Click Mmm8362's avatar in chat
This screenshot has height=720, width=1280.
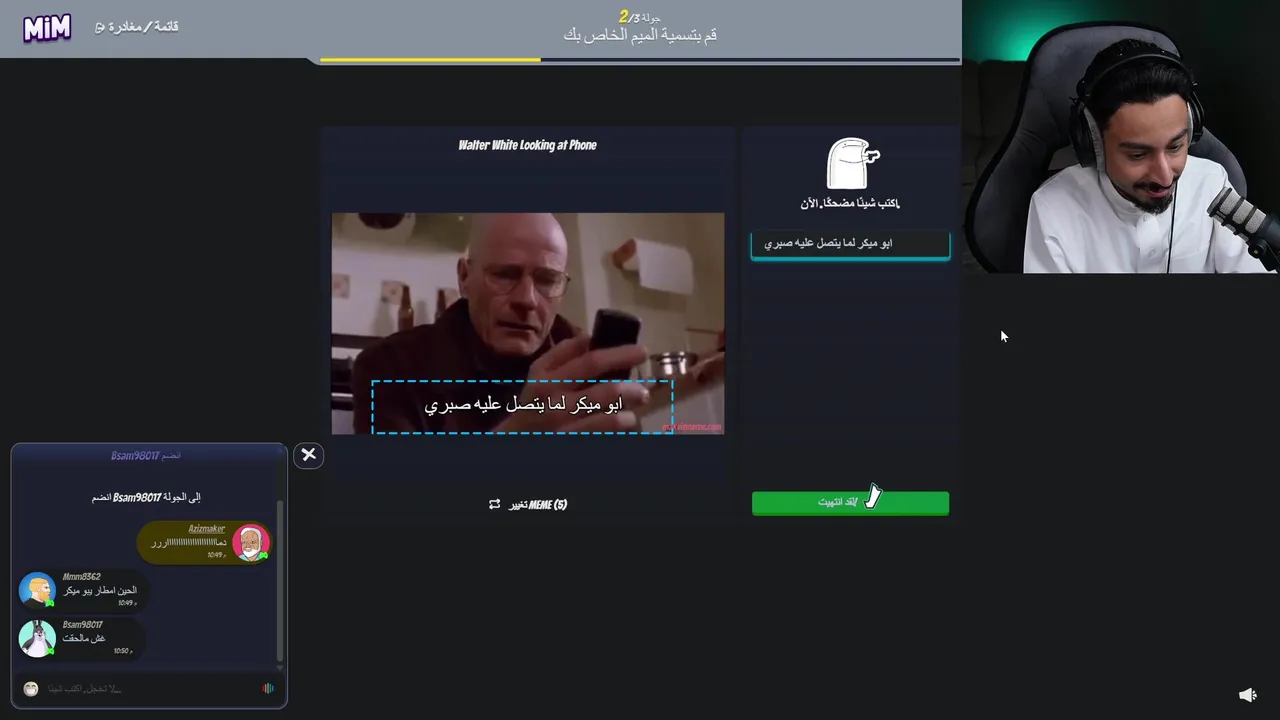click(37, 590)
